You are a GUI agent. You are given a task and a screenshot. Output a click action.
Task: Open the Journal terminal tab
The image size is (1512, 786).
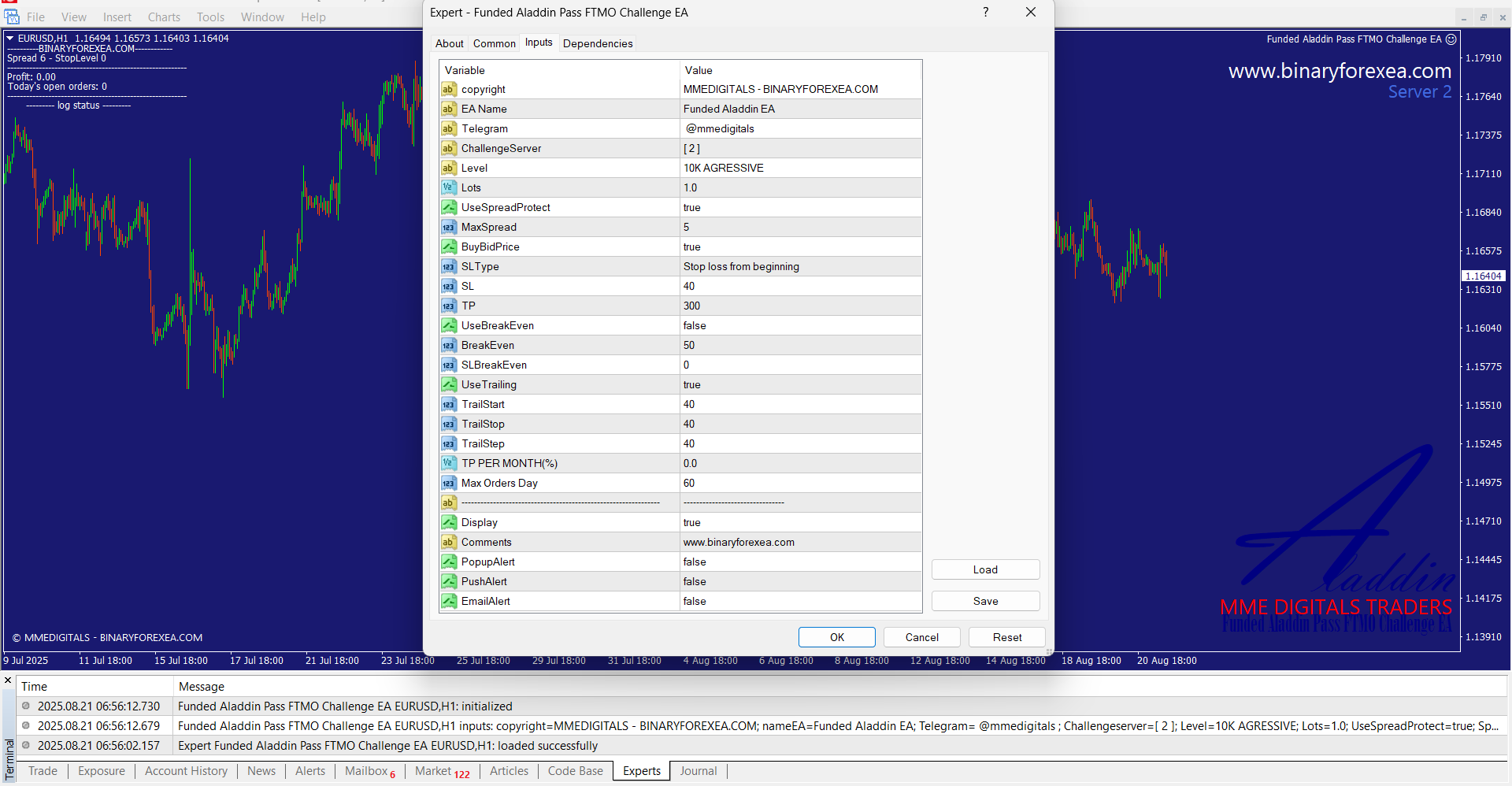tap(699, 771)
